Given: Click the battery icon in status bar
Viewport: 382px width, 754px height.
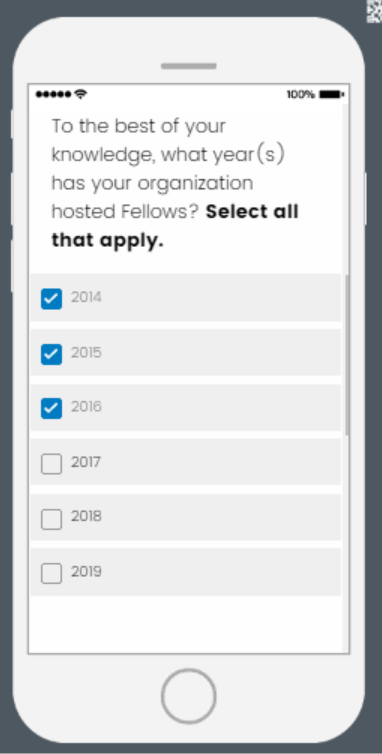Looking at the screenshot, I should pyautogui.click(x=331, y=94).
